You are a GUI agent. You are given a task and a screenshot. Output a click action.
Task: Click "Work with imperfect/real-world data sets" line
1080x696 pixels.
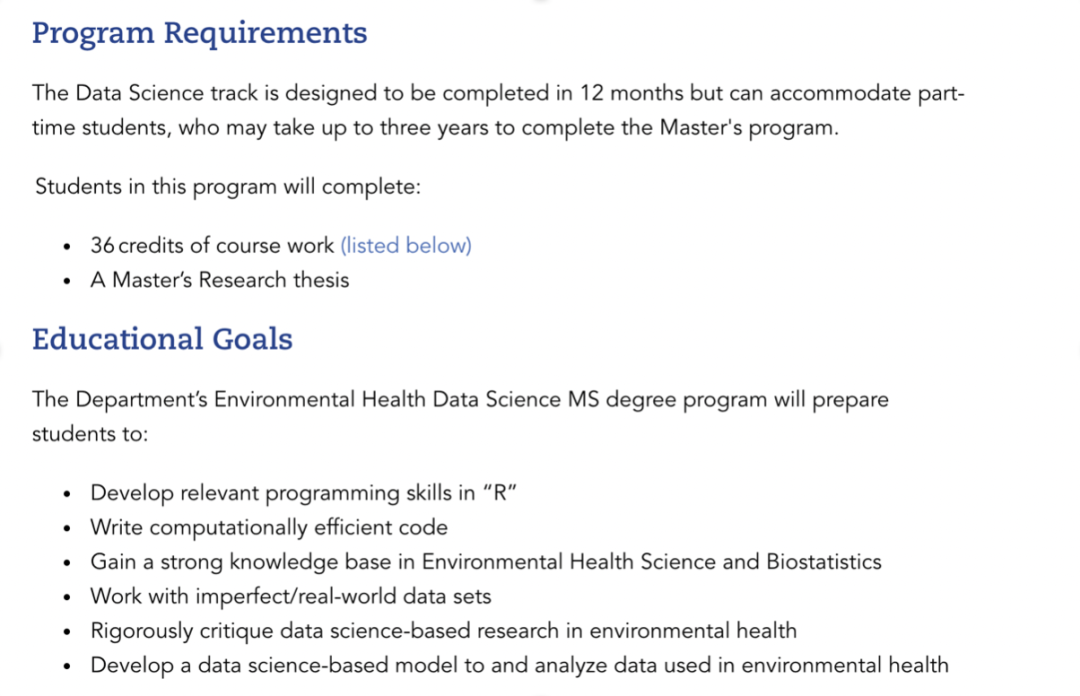click(x=291, y=597)
